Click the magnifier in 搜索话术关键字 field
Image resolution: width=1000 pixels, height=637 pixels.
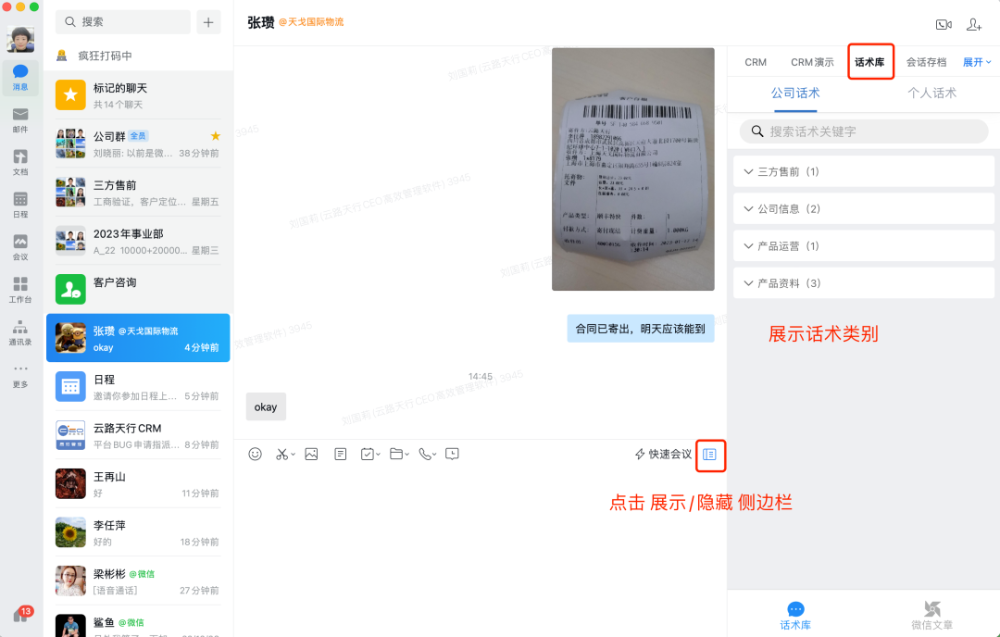[x=757, y=131]
